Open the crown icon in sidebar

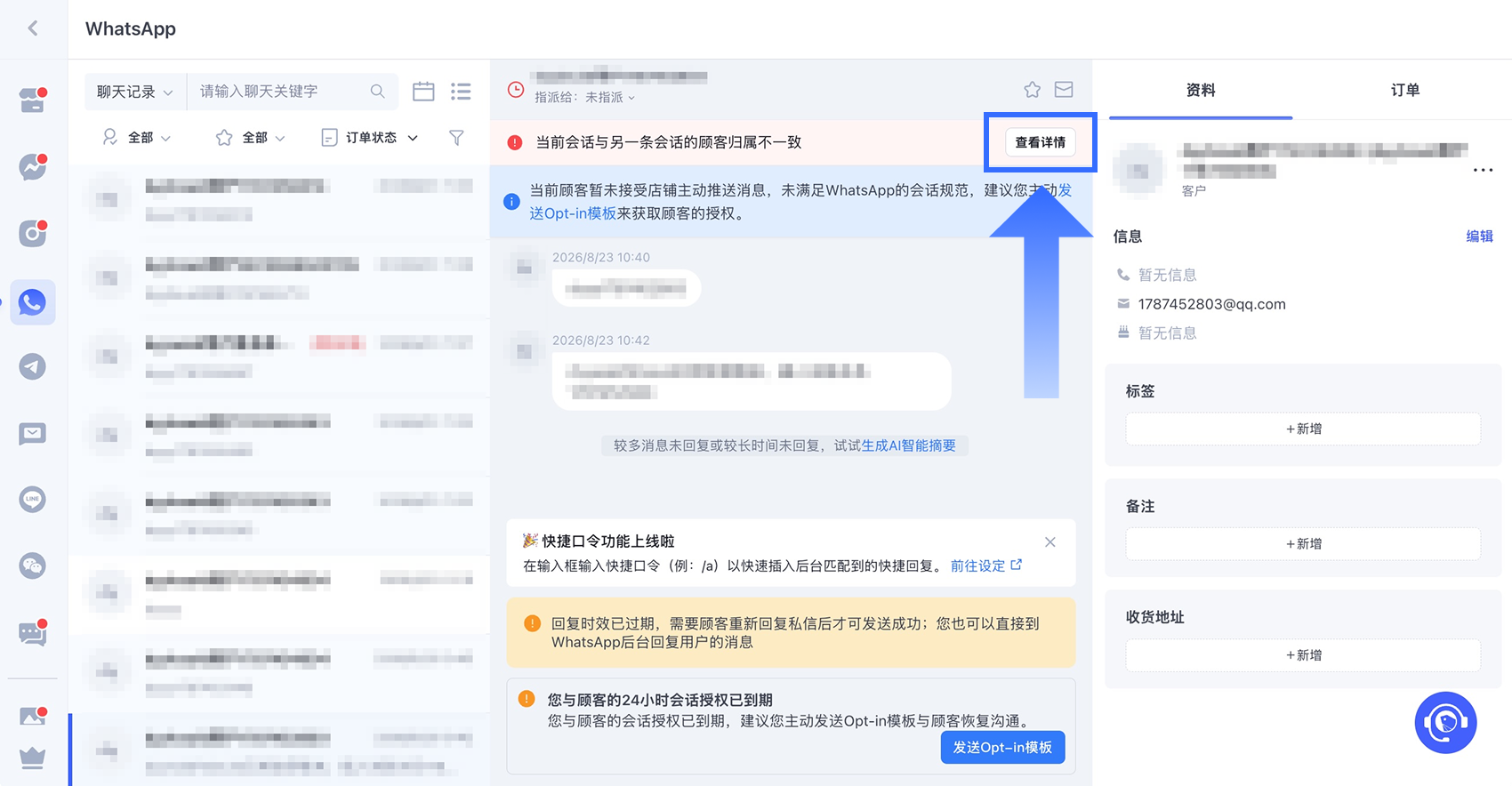pos(33,758)
